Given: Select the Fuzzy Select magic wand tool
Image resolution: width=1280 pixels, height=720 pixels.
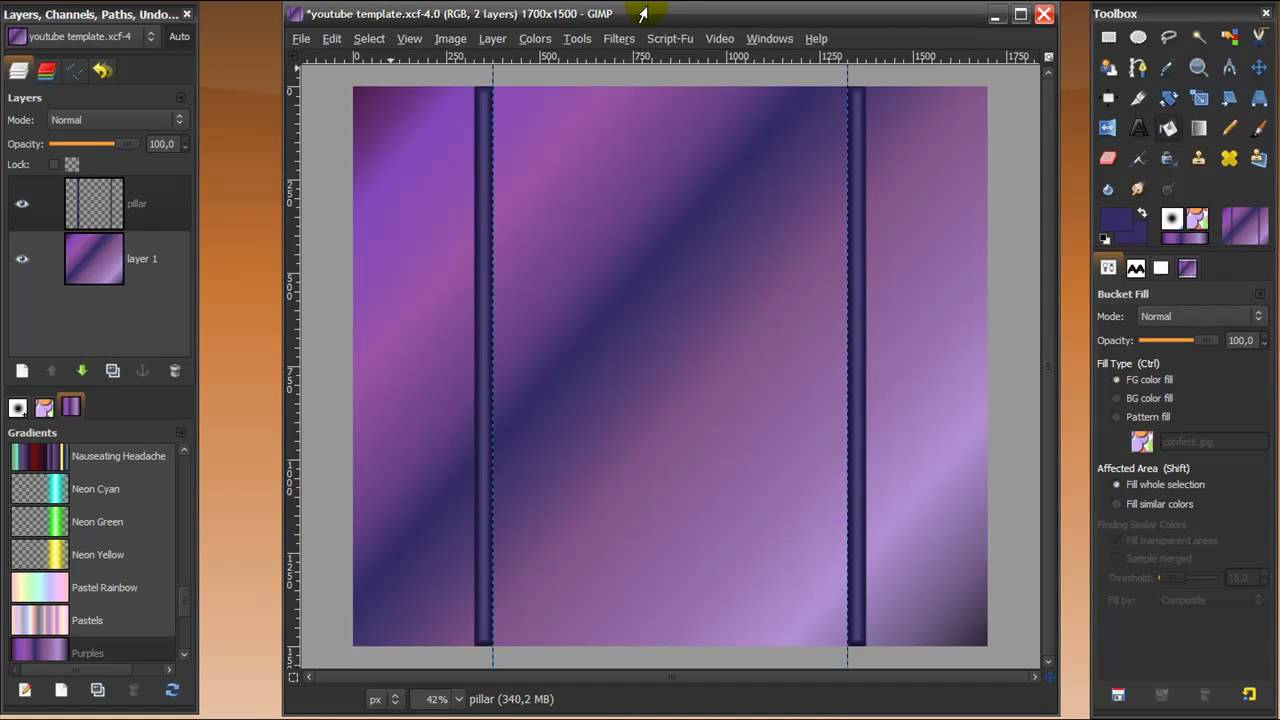Looking at the screenshot, I should pyautogui.click(x=1199, y=37).
